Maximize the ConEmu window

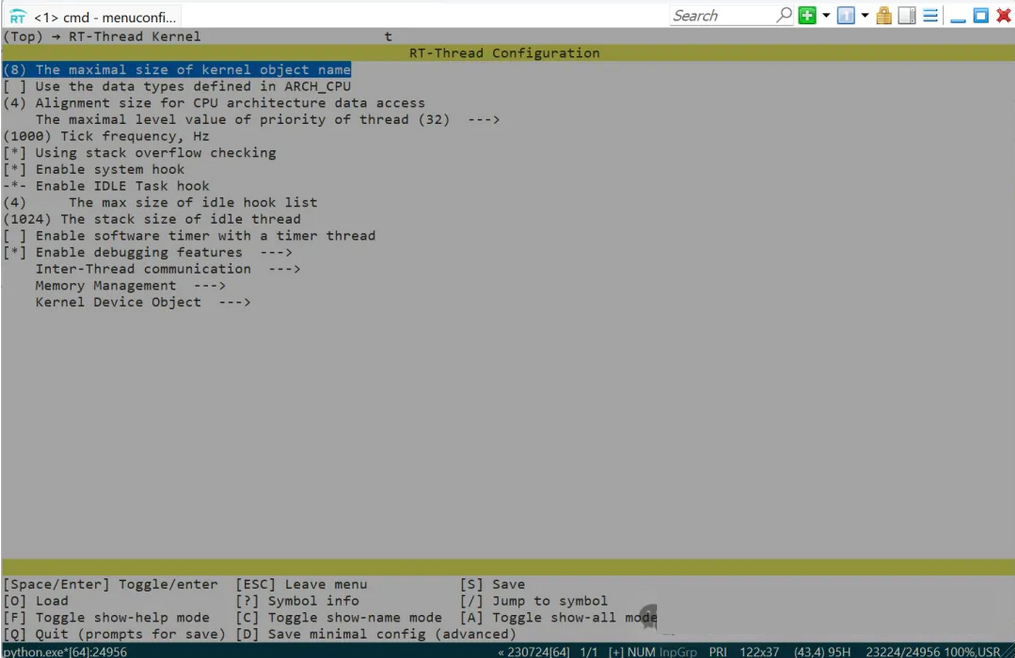coord(981,16)
